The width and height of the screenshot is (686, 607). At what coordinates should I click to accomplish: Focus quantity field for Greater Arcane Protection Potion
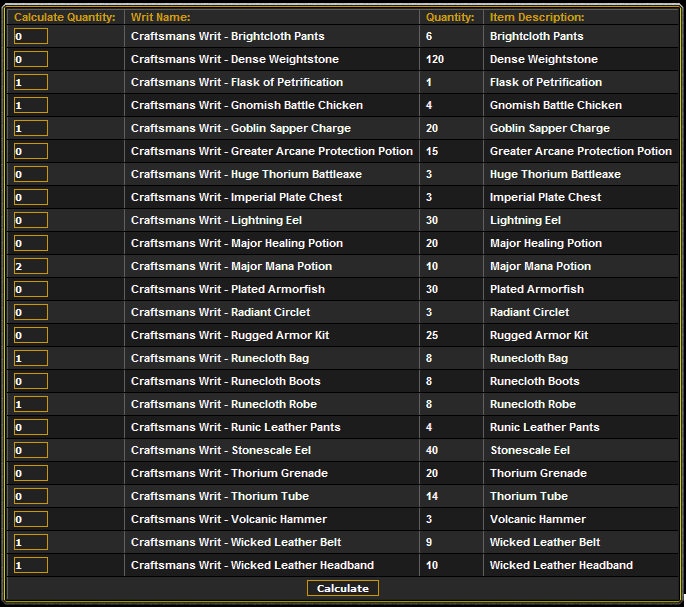click(31, 151)
